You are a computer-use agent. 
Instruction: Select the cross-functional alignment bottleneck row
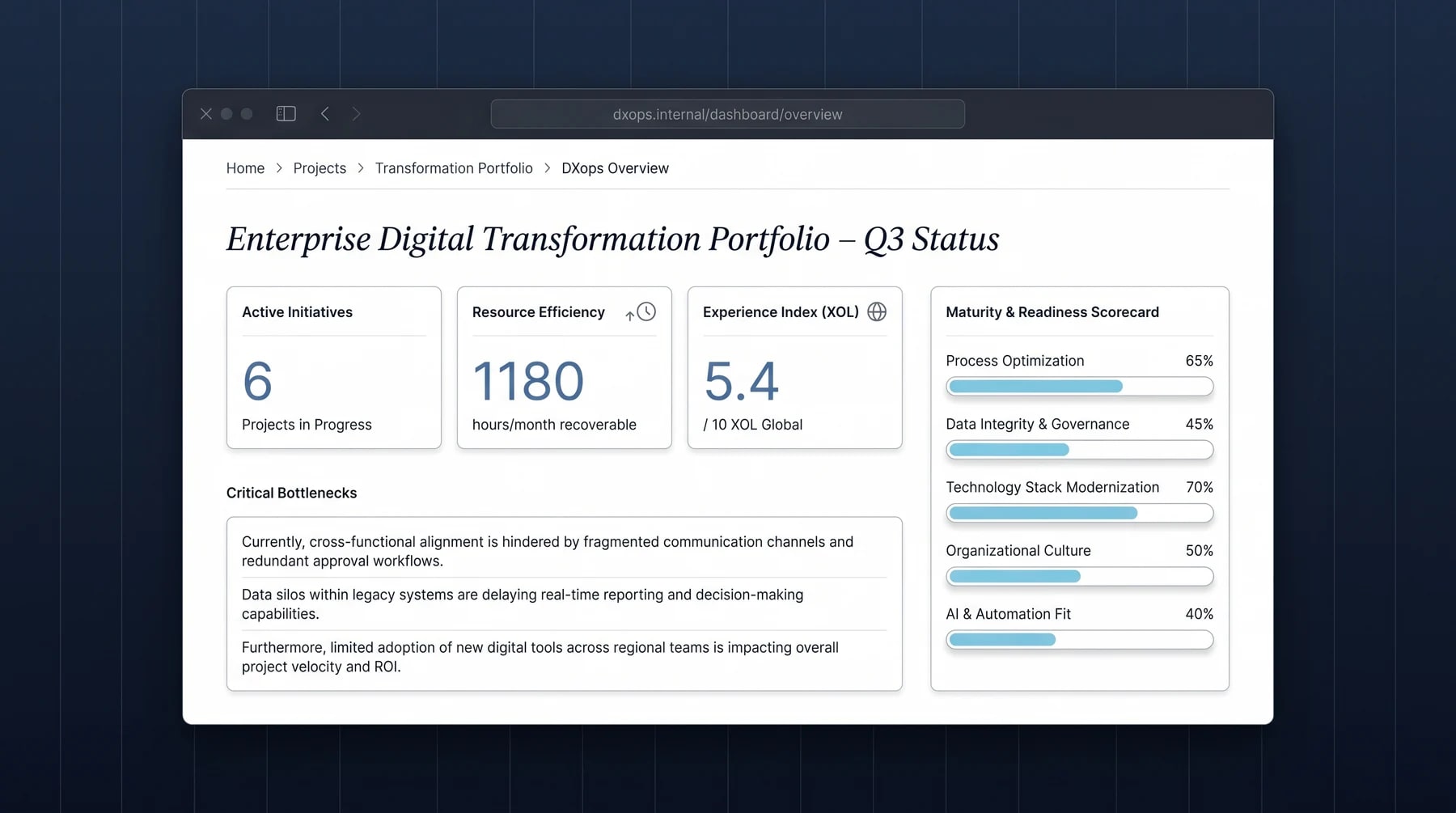pyautogui.click(x=564, y=551)
